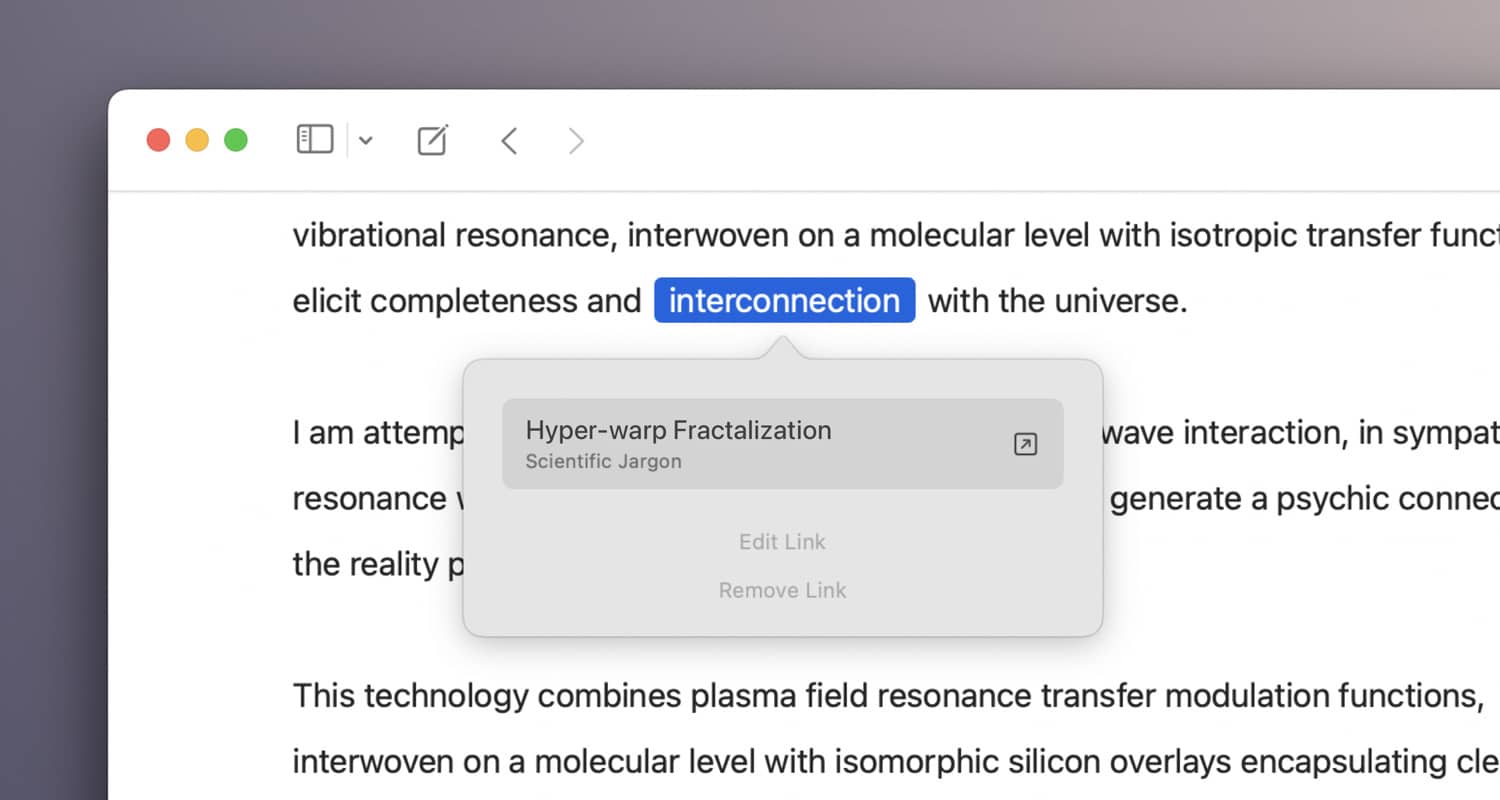
Task: Choose Edit Link in the popover
Action: pyautogui.click(x=782, y=542)
